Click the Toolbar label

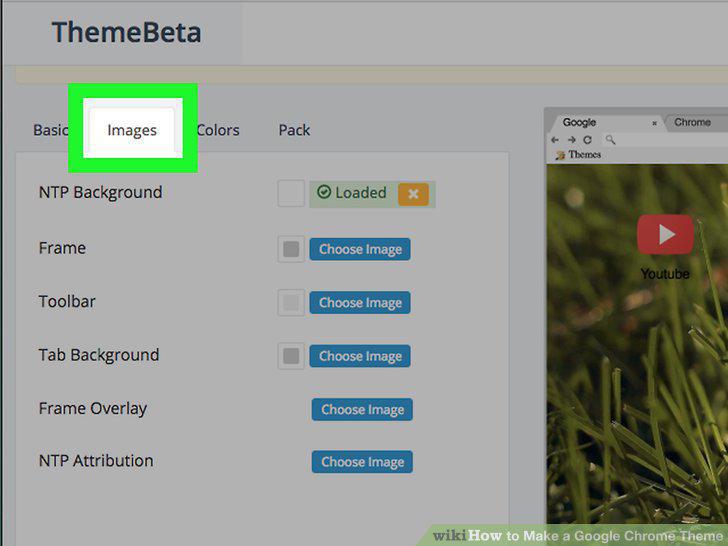pos(67,302)
